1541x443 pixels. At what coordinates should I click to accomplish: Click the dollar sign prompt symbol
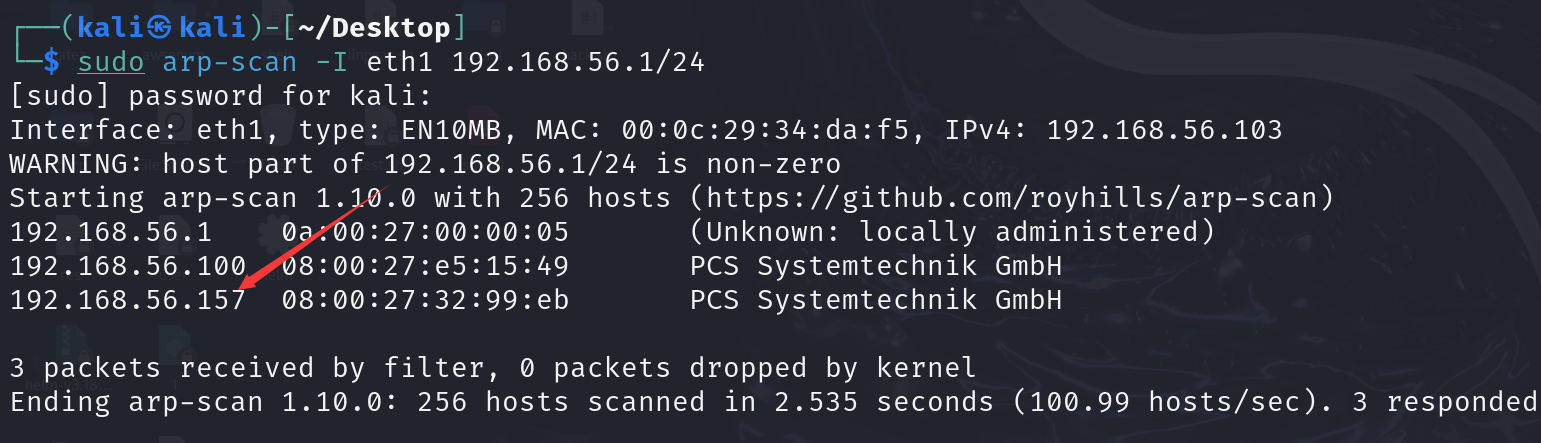tap(51, 62)
